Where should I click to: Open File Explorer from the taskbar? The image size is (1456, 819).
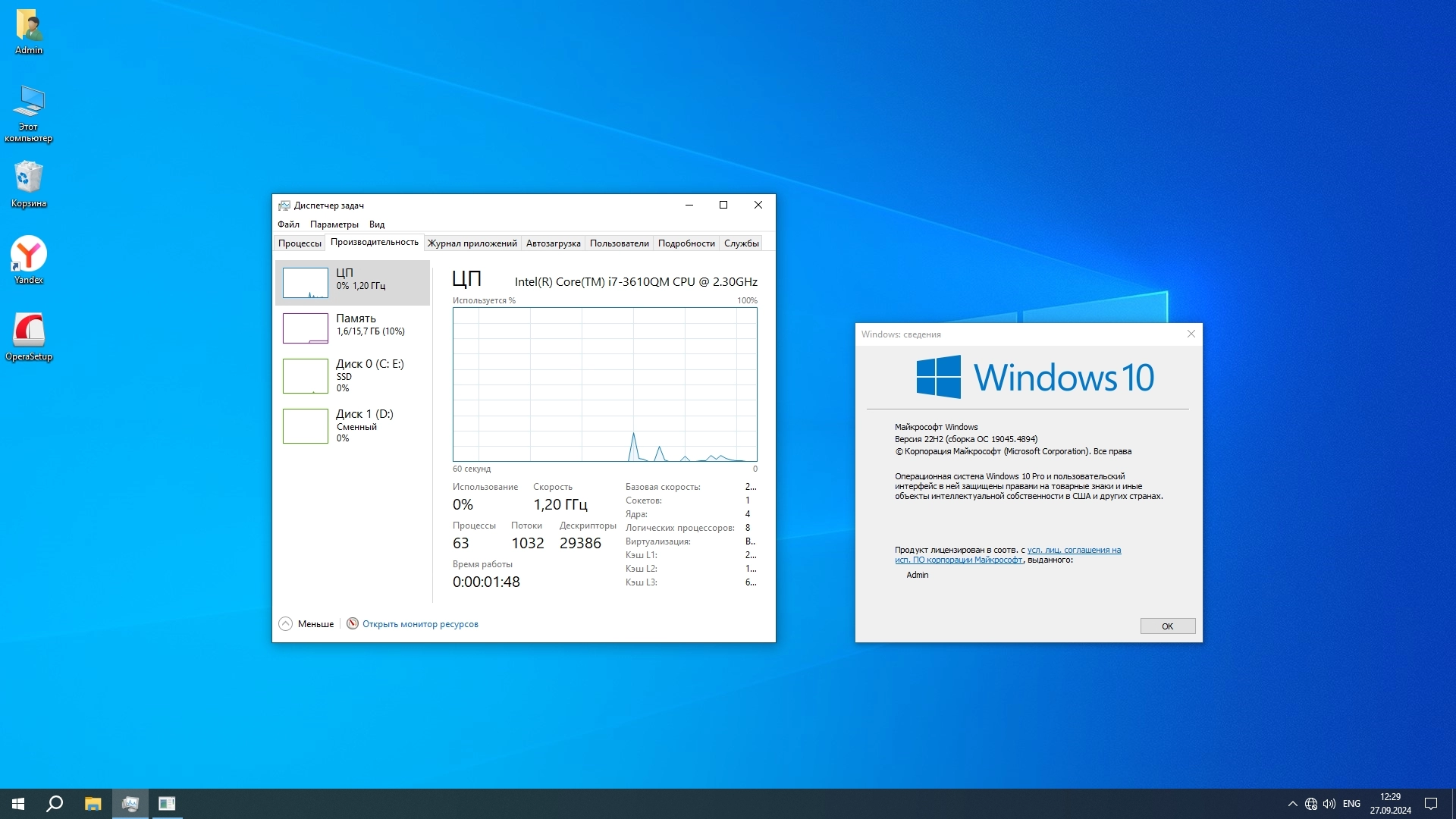[x=93, y=804]
